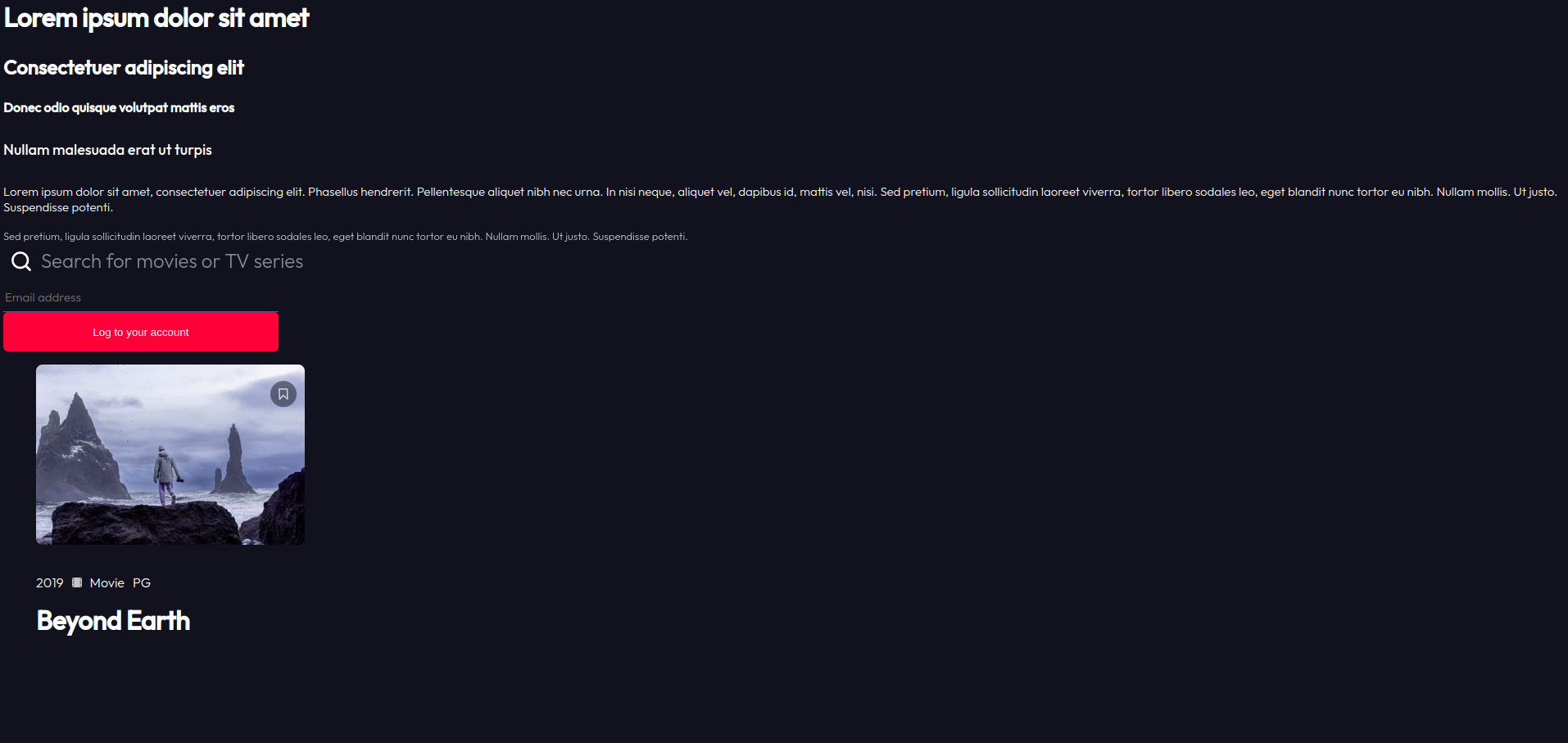Click the Movie category label
Screen dimensions: 1568x743
(106, 582)
